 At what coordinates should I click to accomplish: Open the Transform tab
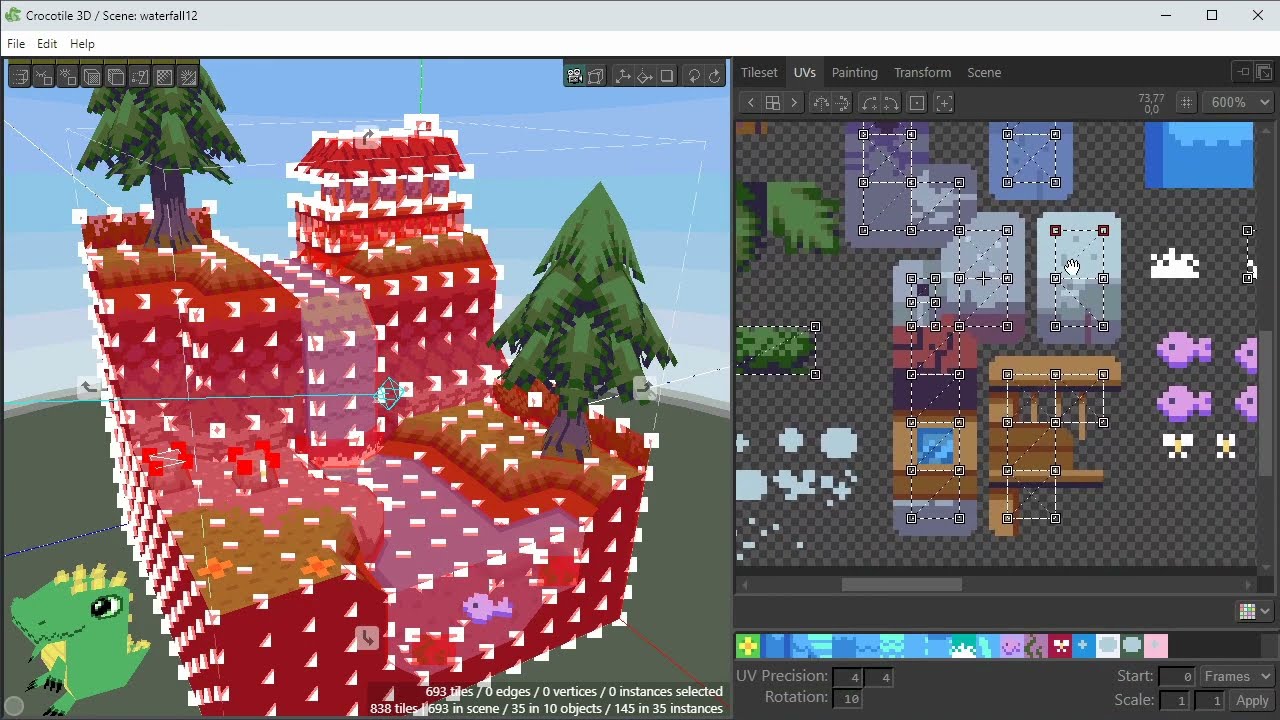[923, 72]
